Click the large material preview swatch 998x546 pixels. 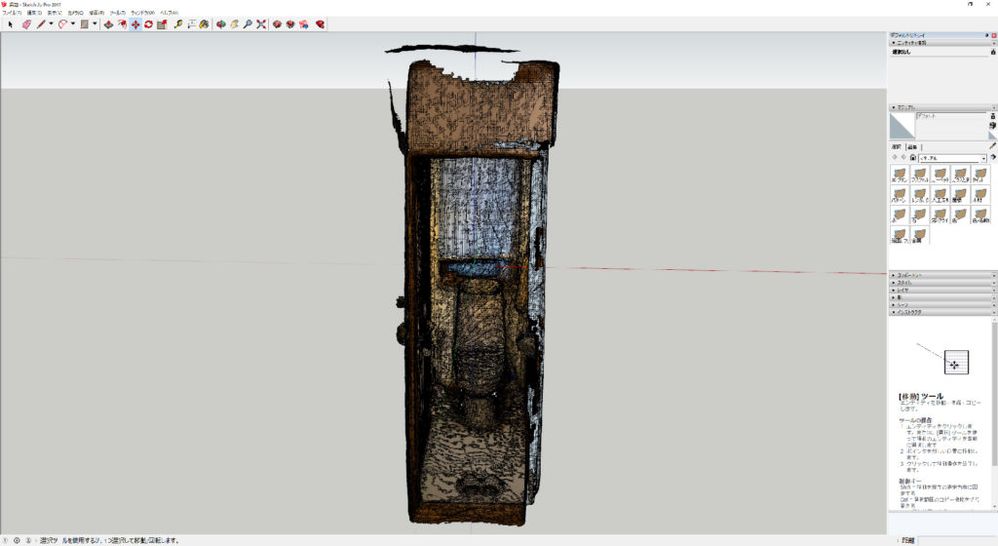click(902, 126)
